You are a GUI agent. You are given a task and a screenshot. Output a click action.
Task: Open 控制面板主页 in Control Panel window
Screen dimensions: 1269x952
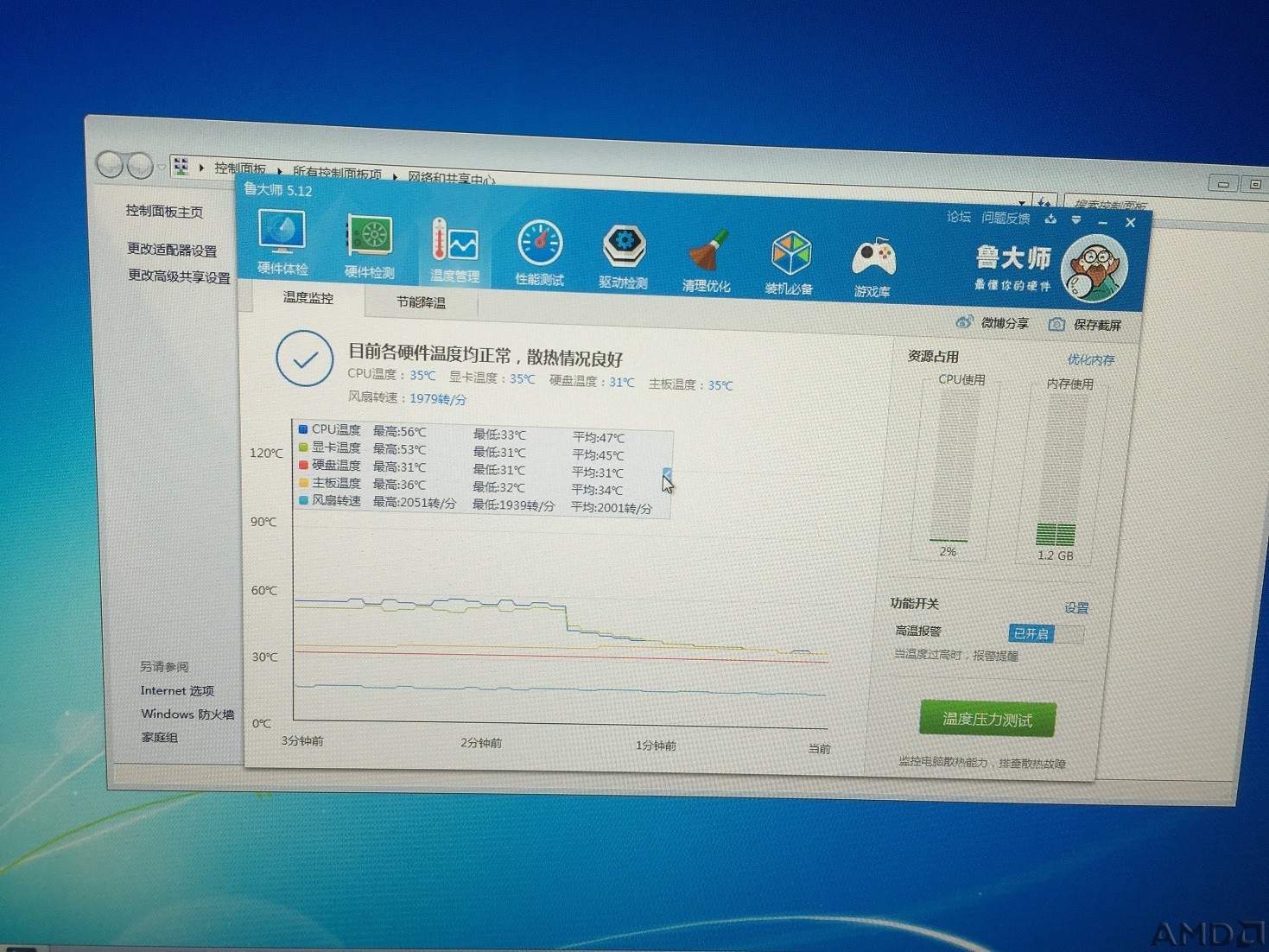[164, 212]
